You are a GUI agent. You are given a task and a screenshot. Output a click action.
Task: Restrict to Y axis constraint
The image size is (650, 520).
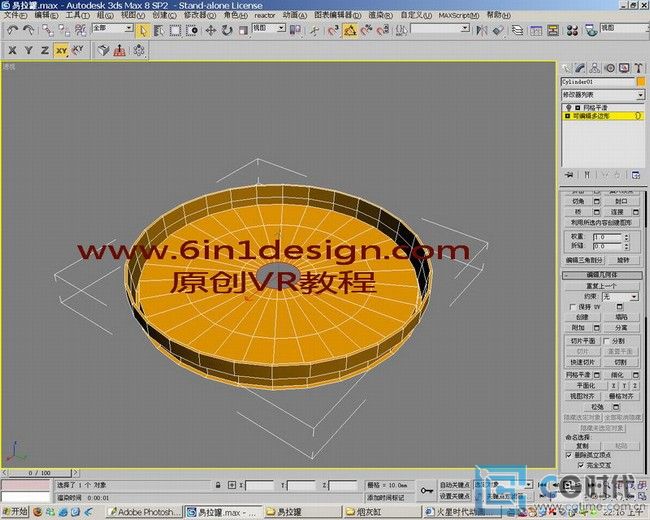(29, 51)
